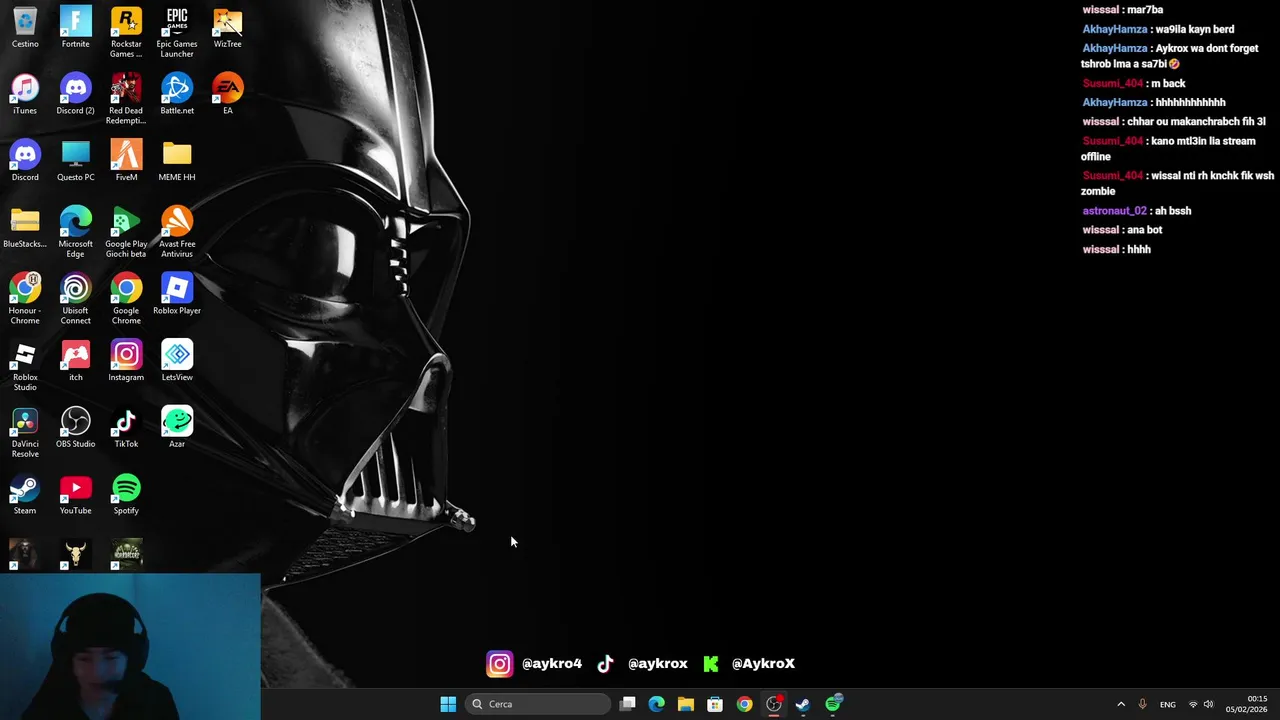Select the MEME HH folder on desktop
Image resolution: width=1280 pixels, height=720 pixels.
tap(177, 161)
